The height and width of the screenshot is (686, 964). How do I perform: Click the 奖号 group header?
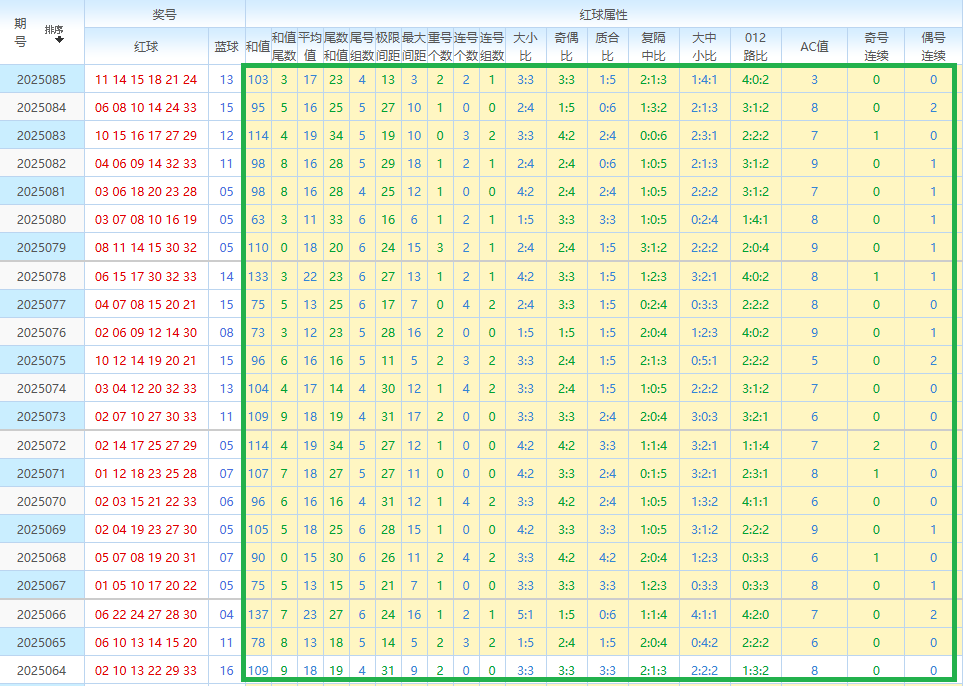[165, 14]
